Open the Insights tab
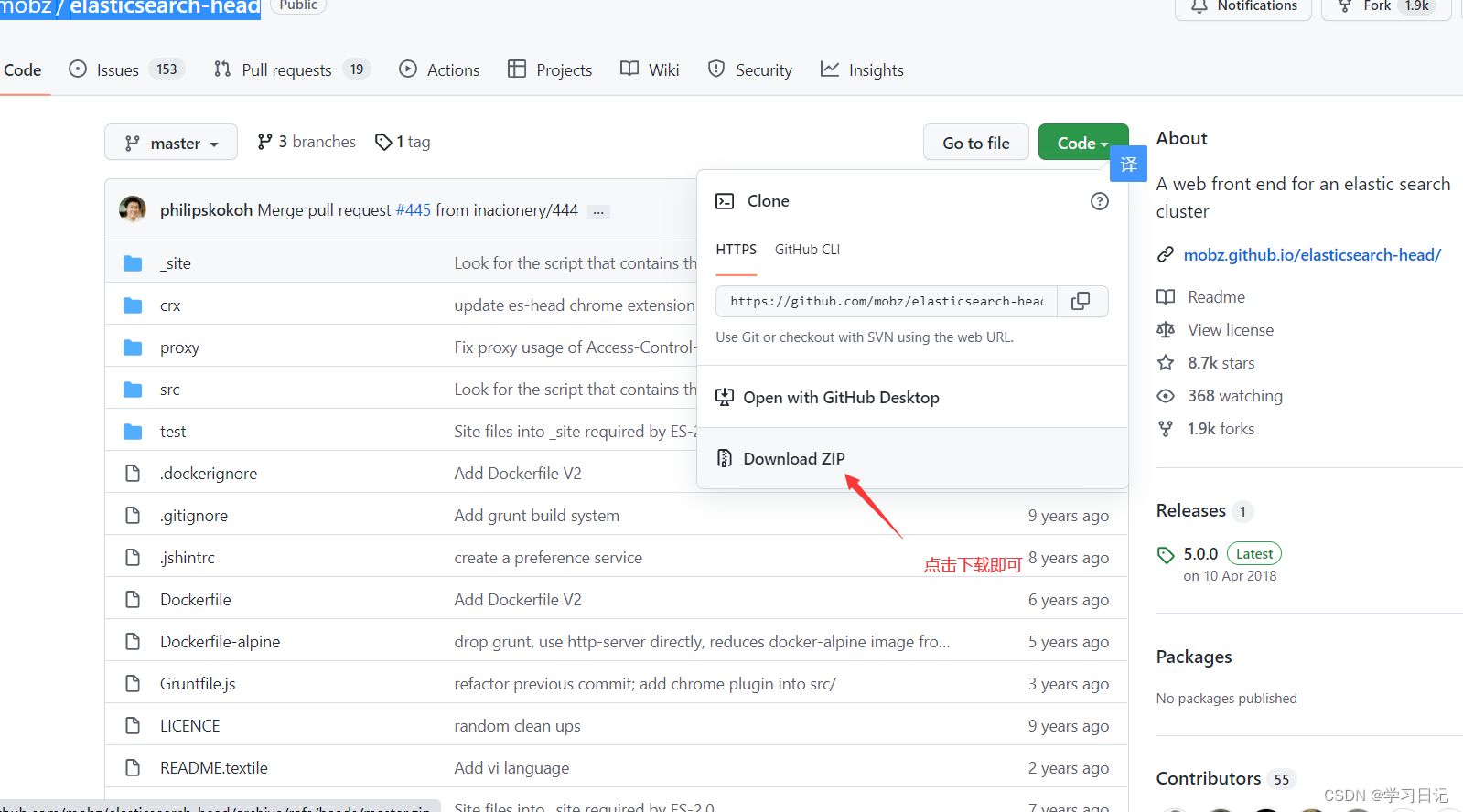The image size is (1463, 812). 862,69
